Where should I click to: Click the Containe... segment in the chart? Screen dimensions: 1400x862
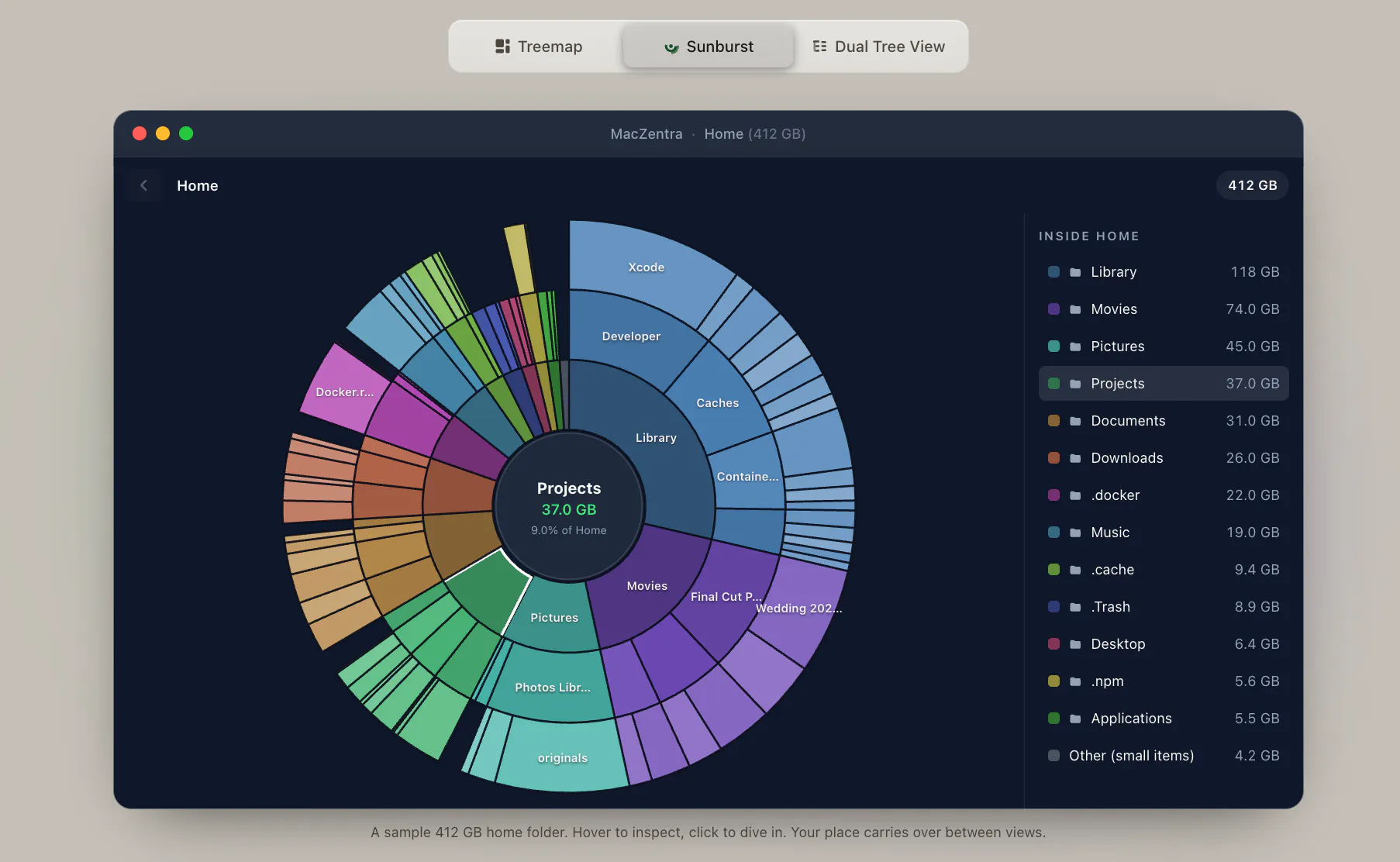coord(747,477)
